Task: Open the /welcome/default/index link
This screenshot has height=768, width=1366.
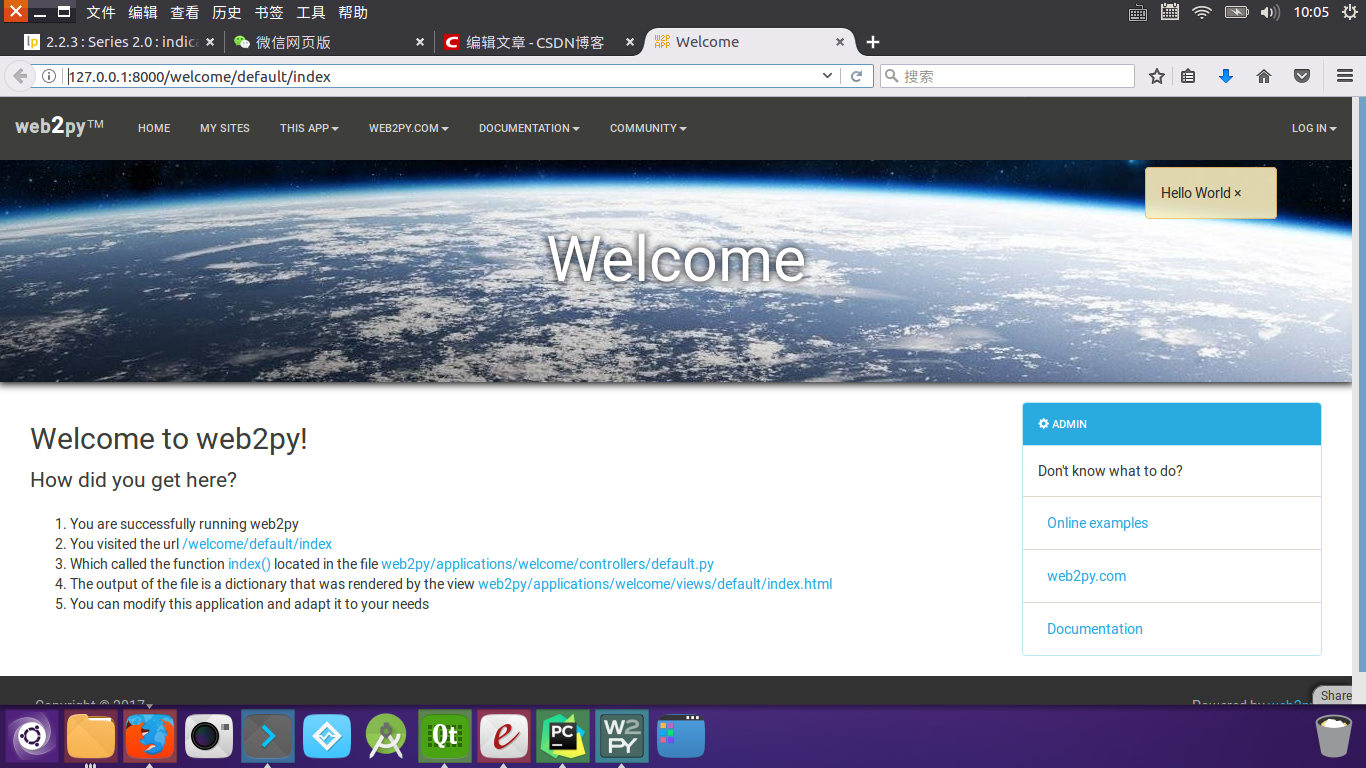Action: point(257,544)
